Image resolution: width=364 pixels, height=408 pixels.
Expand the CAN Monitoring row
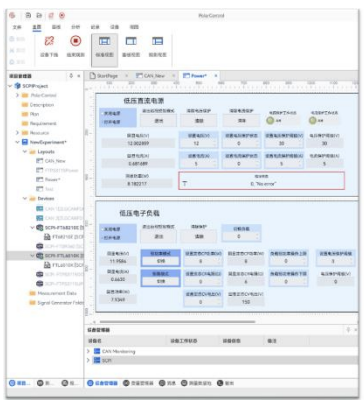[88, 351]
